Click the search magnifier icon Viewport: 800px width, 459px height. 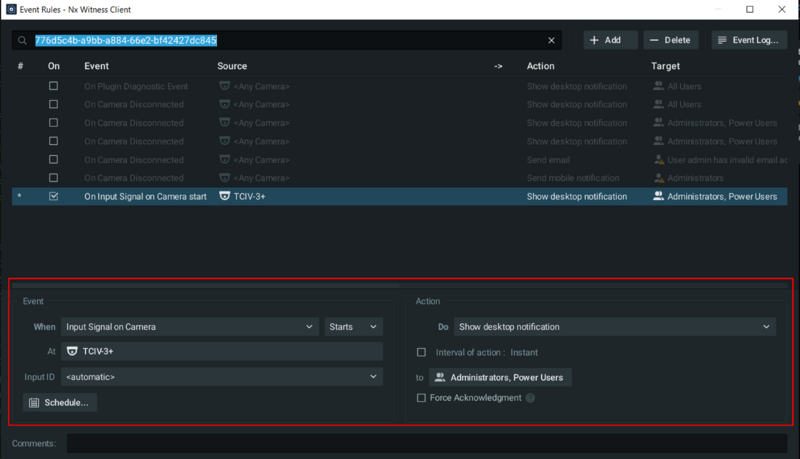[x=23, y=41]
